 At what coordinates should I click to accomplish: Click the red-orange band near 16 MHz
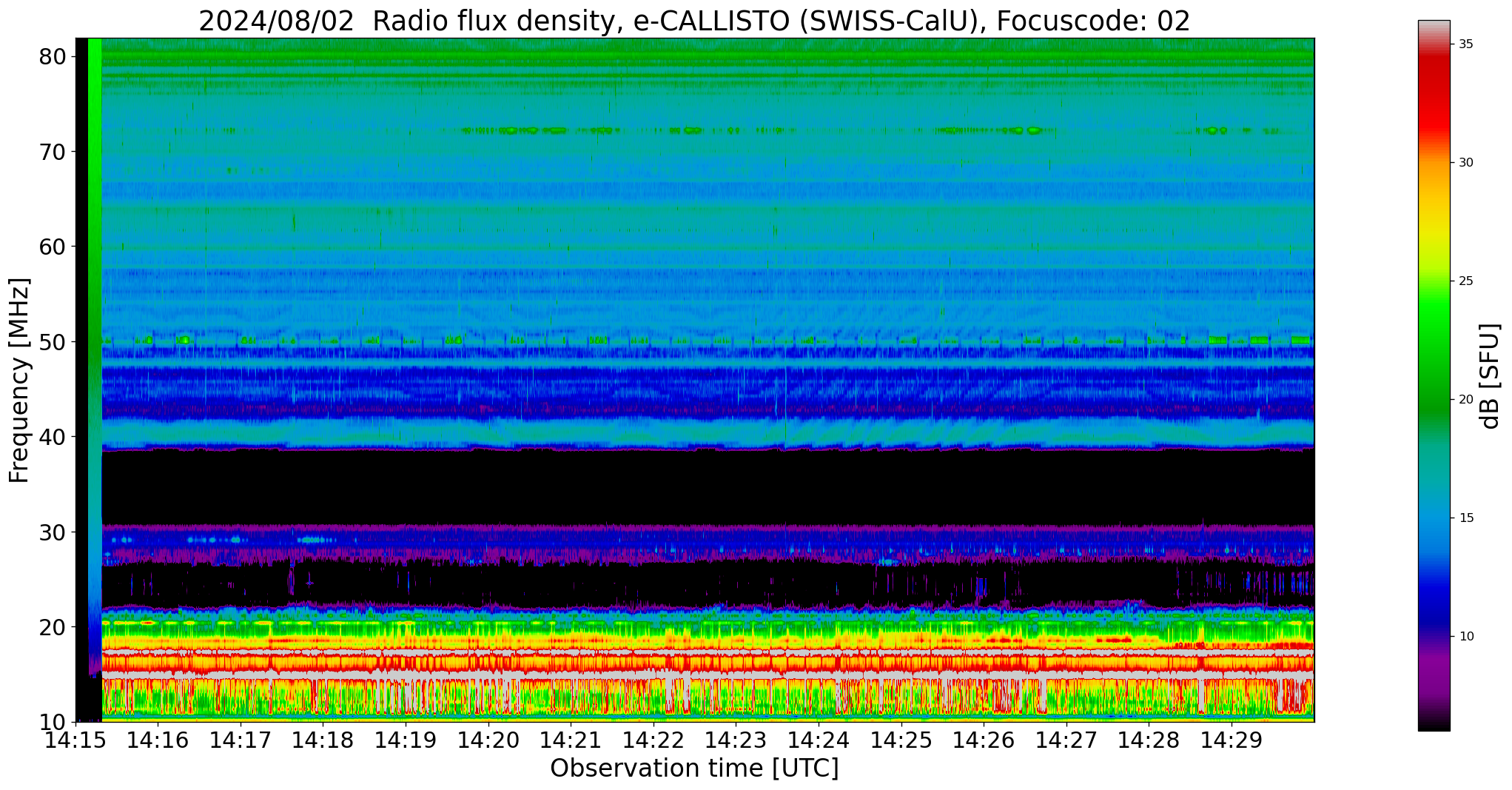(x=708, y=663)
